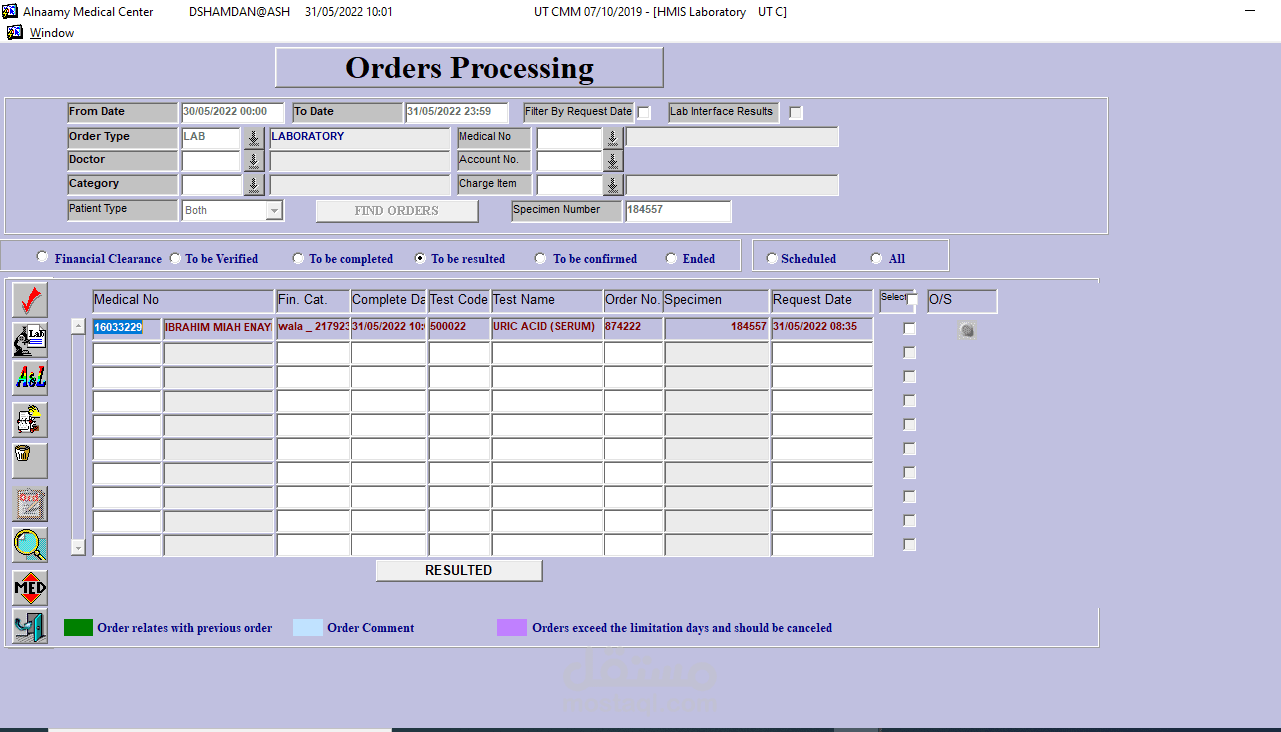The width and height of the screenshot is (1281, 732).
Task: Click the Medical No filter input
Action: click(x=569, y=138)
